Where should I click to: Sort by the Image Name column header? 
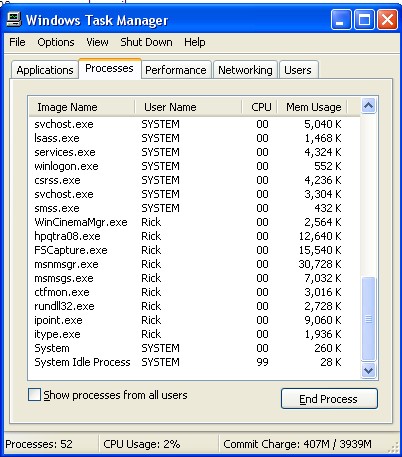tap(82, 107)
